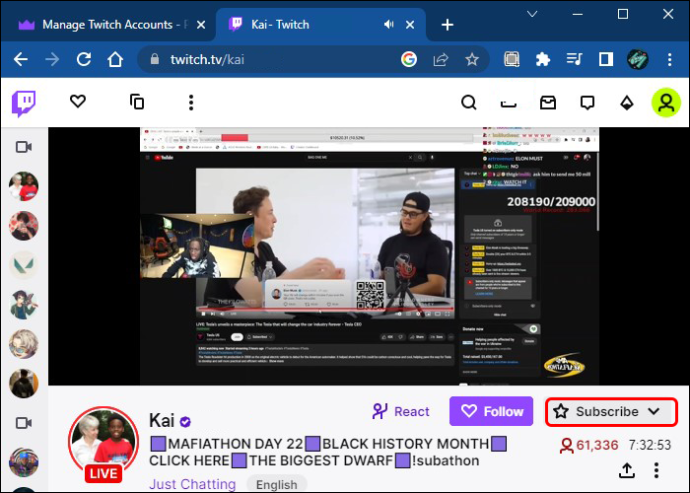Click the Twitch search magnifier icon
Screen dimensions: 690x493
469,103
